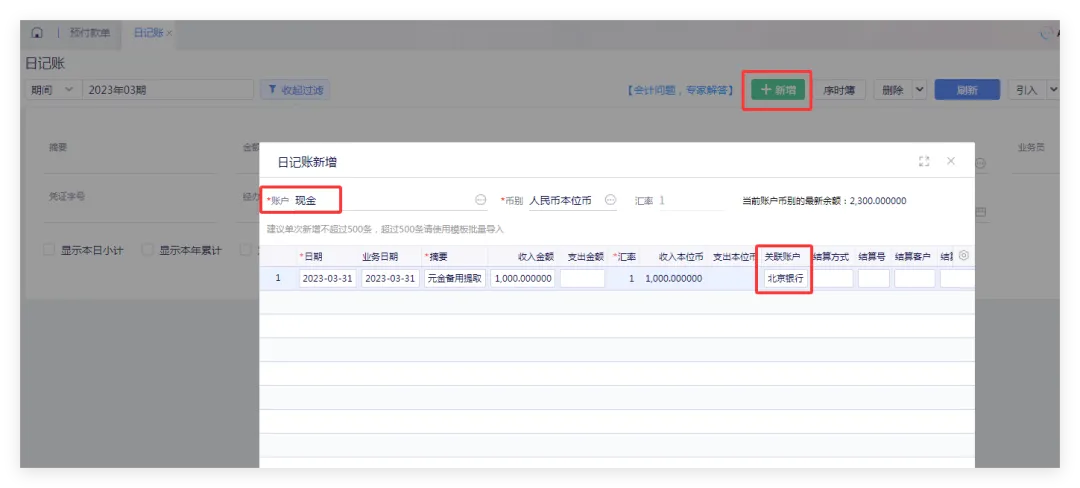Click the blue 刷新 button
The image size is (1080, 488).
(x=966, y=90)
